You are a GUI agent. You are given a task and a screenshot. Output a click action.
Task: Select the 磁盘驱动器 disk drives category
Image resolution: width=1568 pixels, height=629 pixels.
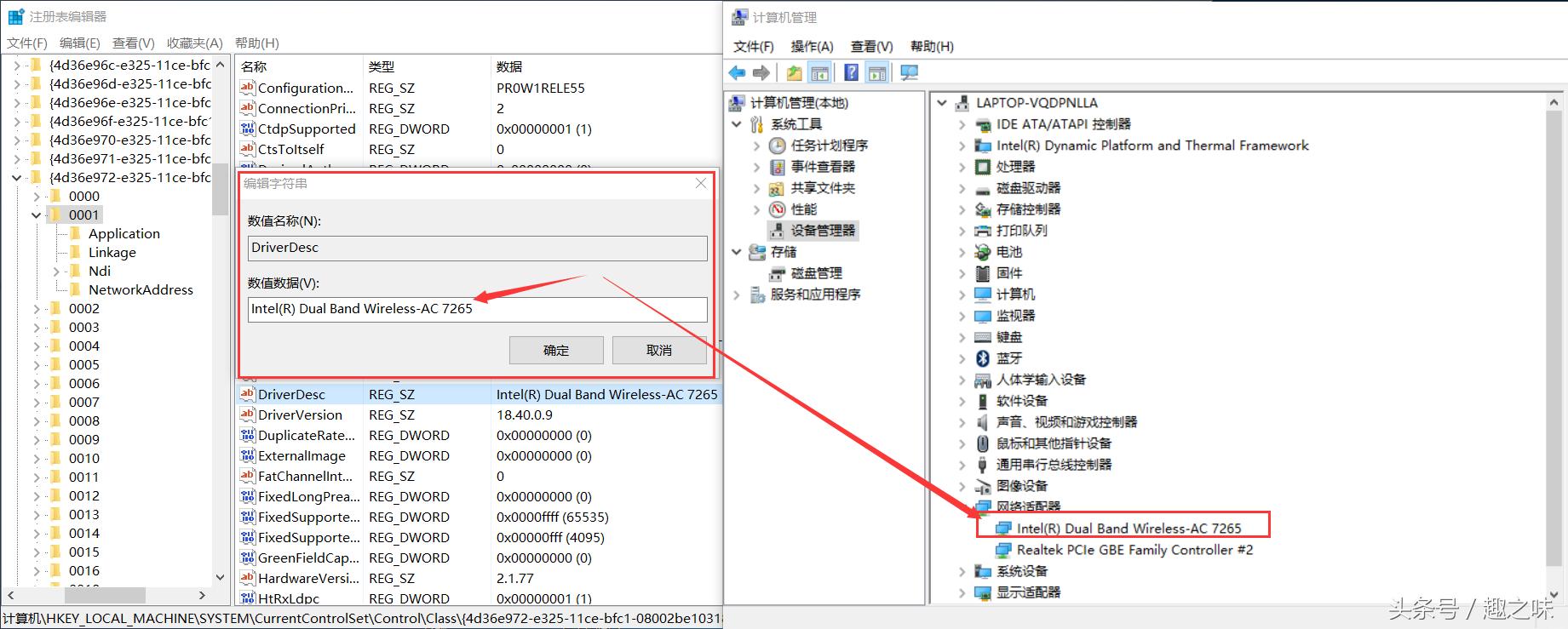point(1029,188)
